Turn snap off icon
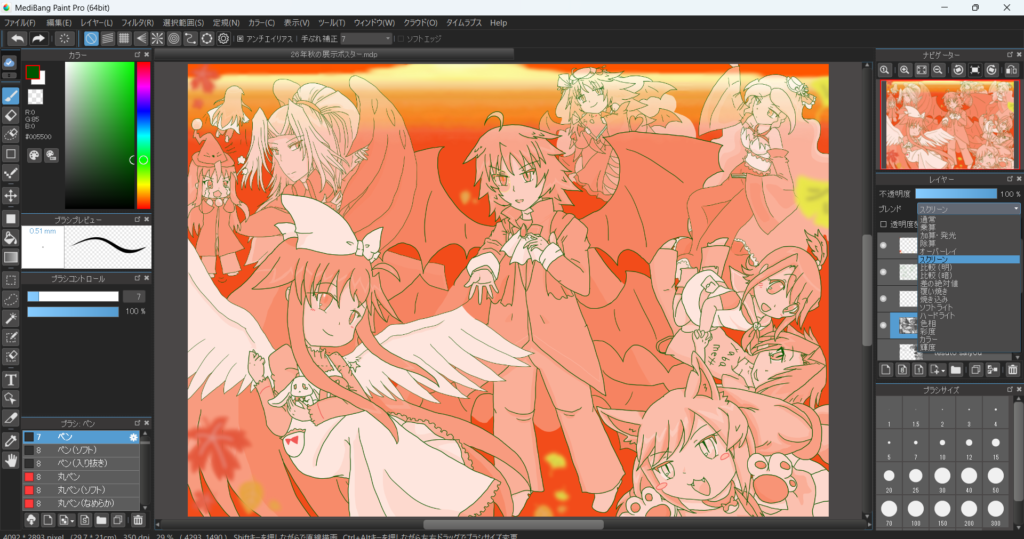The height and width of the screenshot is (539, 1024). tap(91, 39)
